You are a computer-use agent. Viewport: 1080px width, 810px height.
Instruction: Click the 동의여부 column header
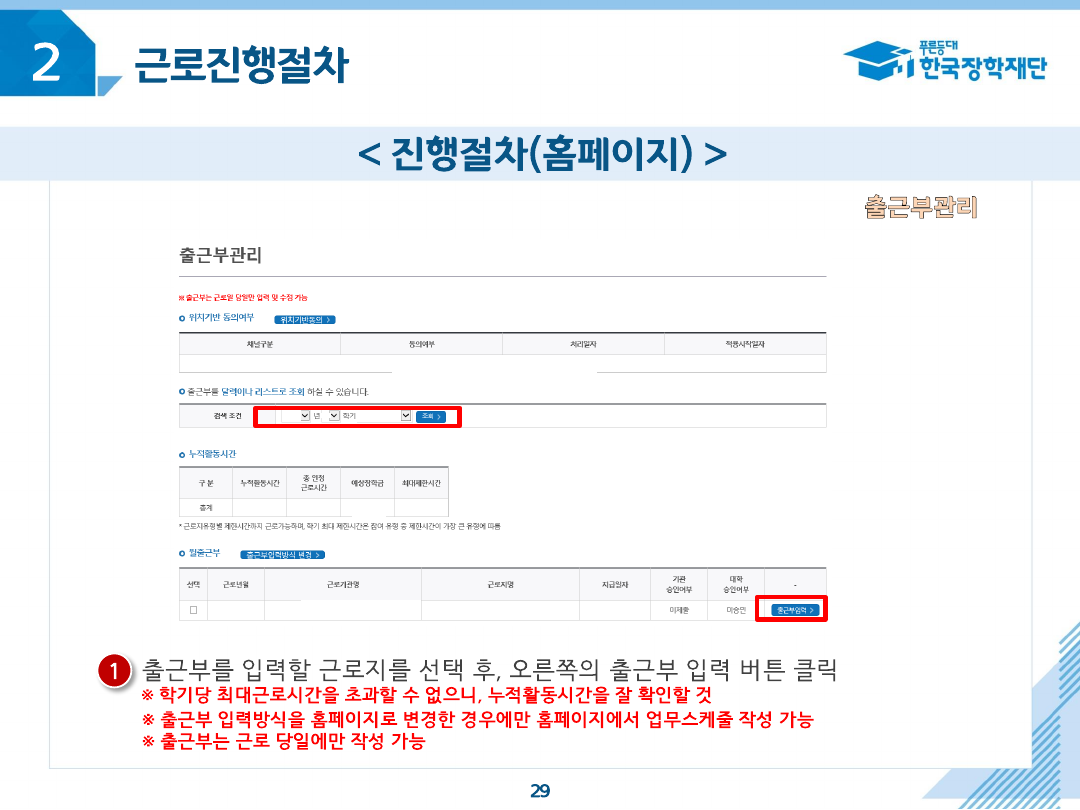421,344
